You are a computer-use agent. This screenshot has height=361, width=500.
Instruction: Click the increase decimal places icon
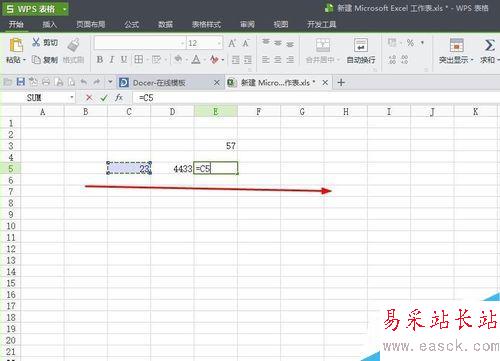392,60
